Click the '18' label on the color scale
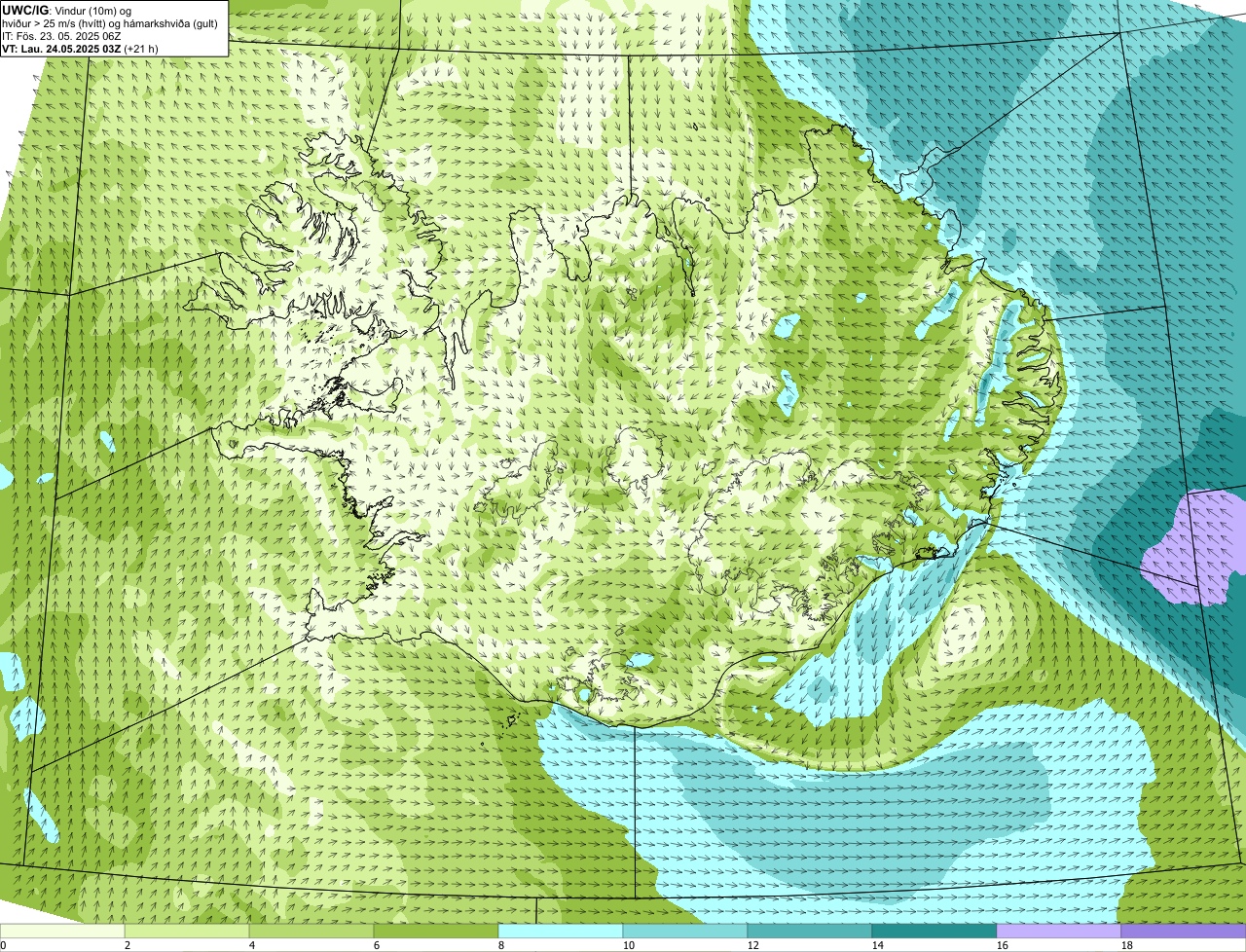This screenshot has height=952, width=1246. tap(1126, 945)
